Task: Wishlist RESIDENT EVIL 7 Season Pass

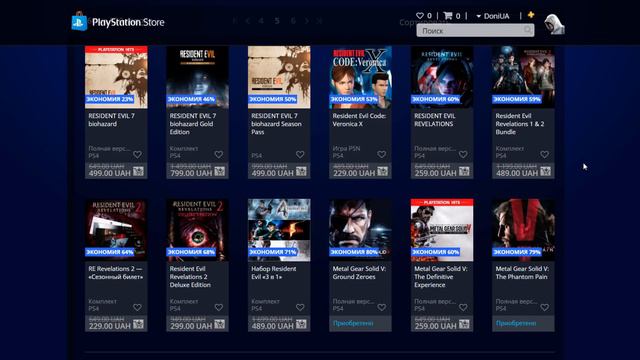Action: tap(300, 154)
